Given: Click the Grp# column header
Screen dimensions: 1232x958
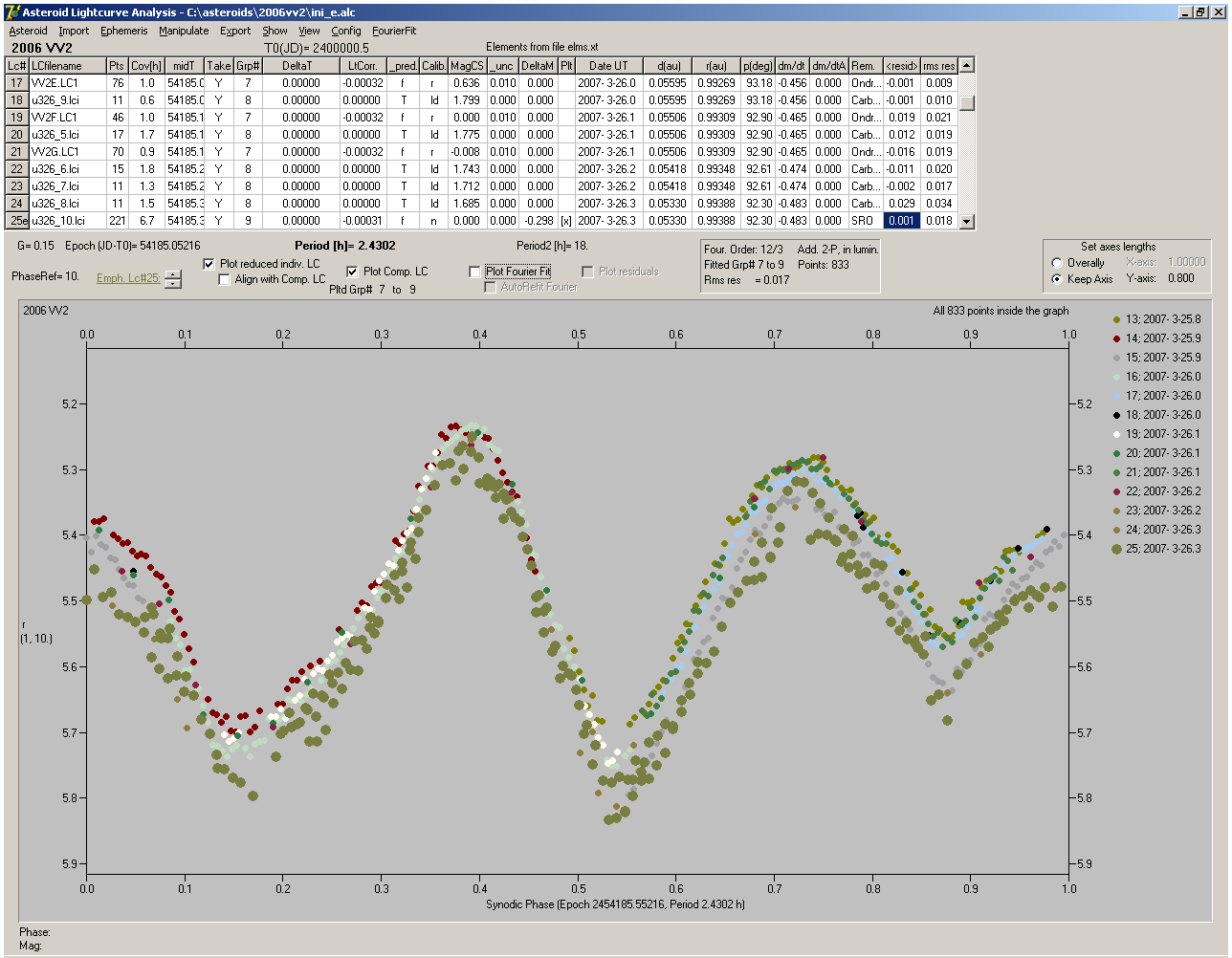Looking at the screenshot, I should coord(248,66).
